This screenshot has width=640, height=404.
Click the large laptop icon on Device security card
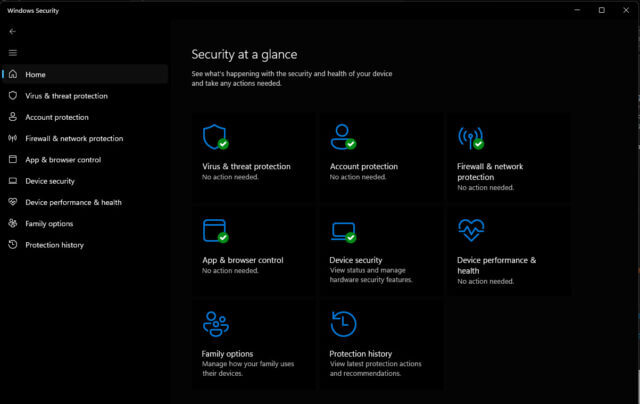pos(343,232)
